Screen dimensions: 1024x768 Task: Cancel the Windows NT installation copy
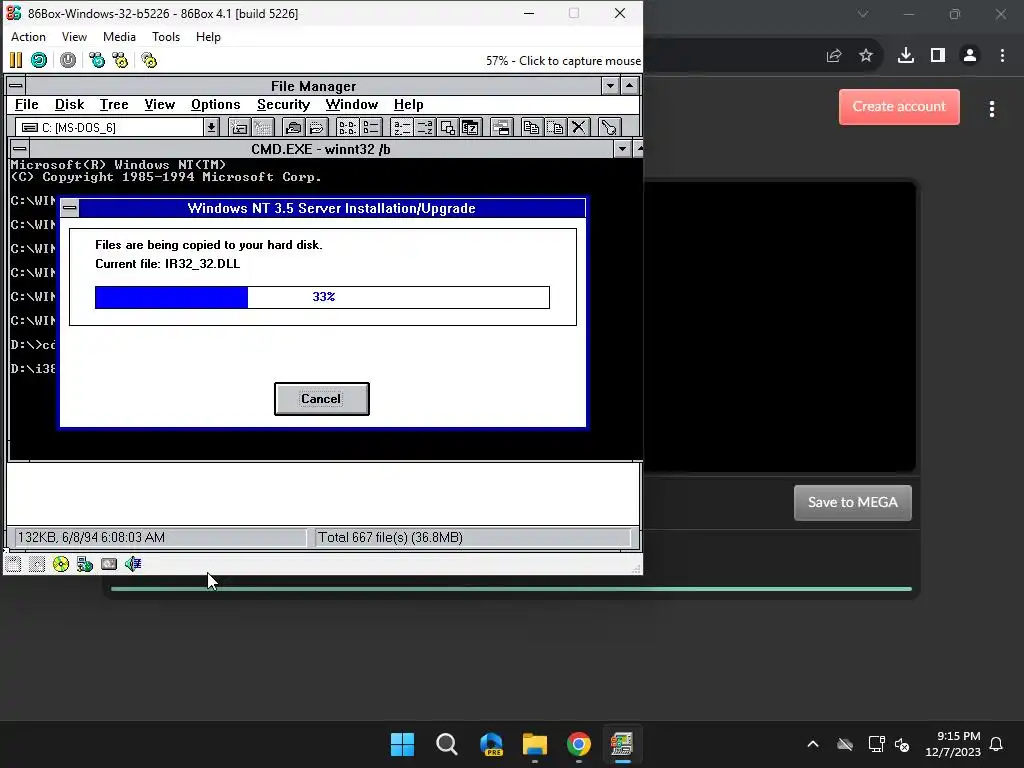(x=321, y=399)
